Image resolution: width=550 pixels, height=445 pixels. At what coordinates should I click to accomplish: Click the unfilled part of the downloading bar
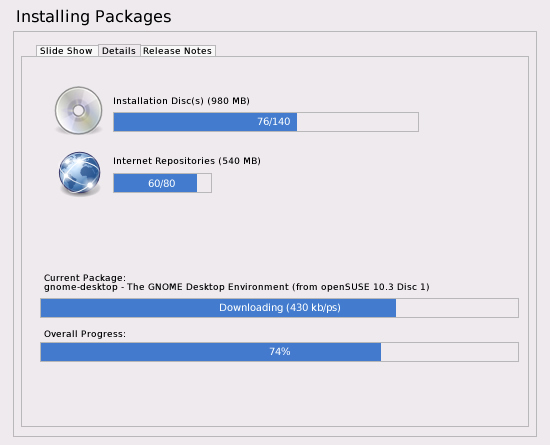pos(457,308)
